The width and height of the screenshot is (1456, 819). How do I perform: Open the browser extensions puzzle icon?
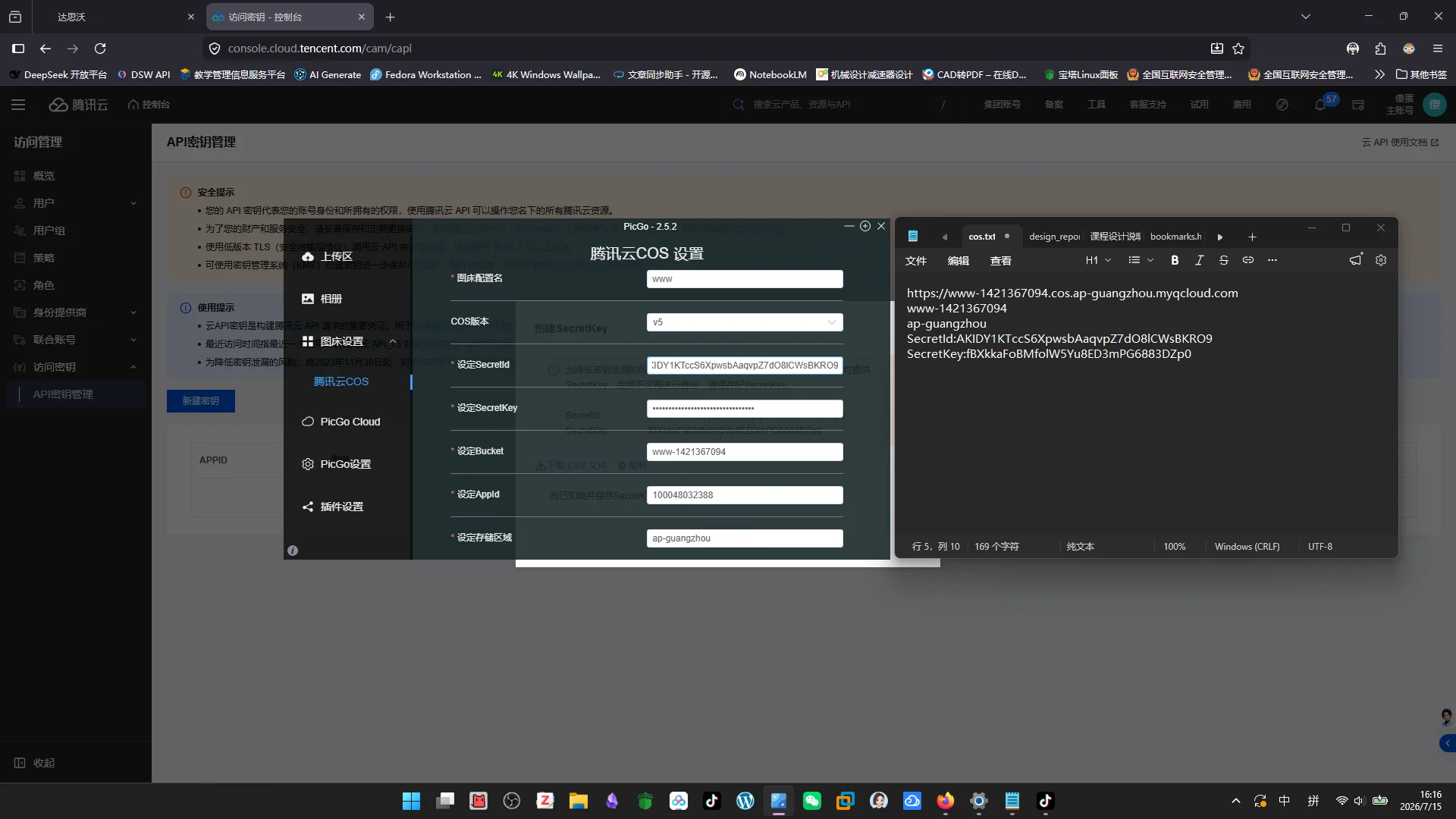(1380, 49)
